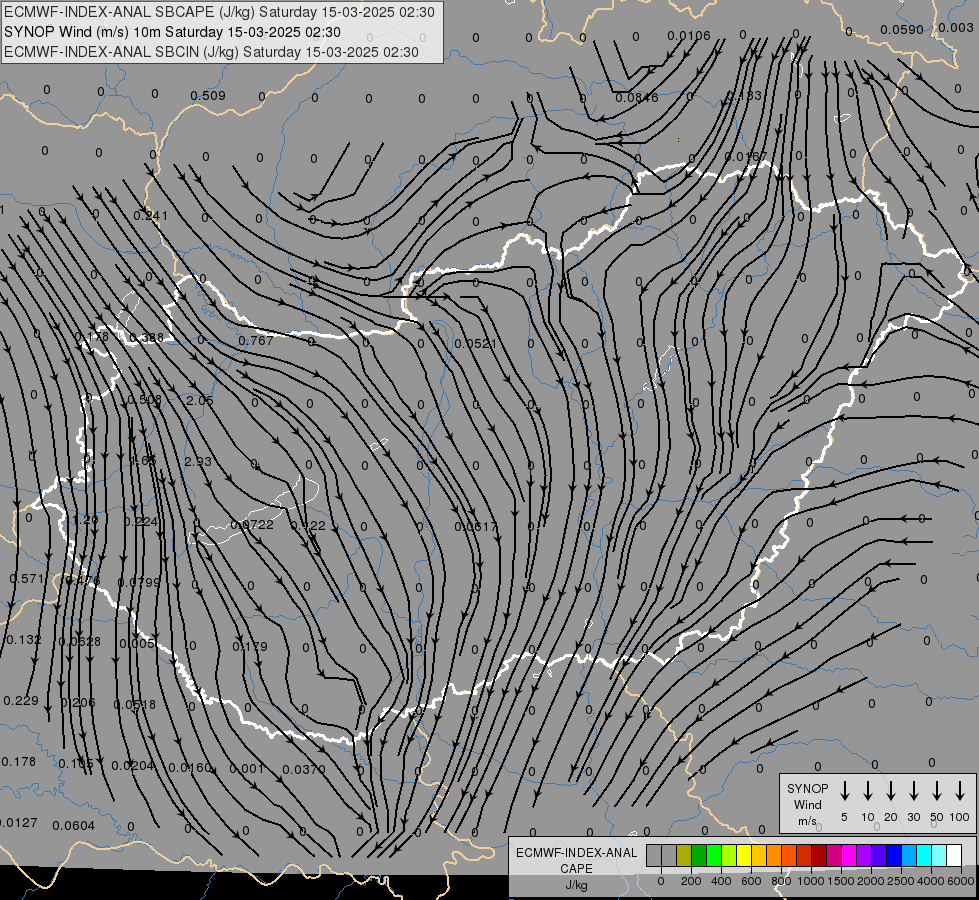Click the 0.0590 CAPE value on map
This screenshot has width=979, height=900.
[x=902, y=29]
